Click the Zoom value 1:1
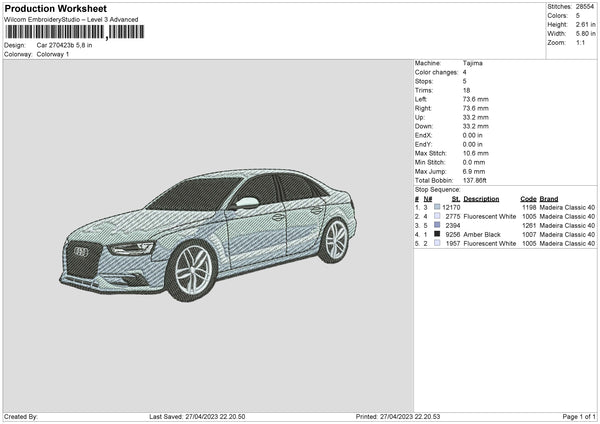 point(580,42)
